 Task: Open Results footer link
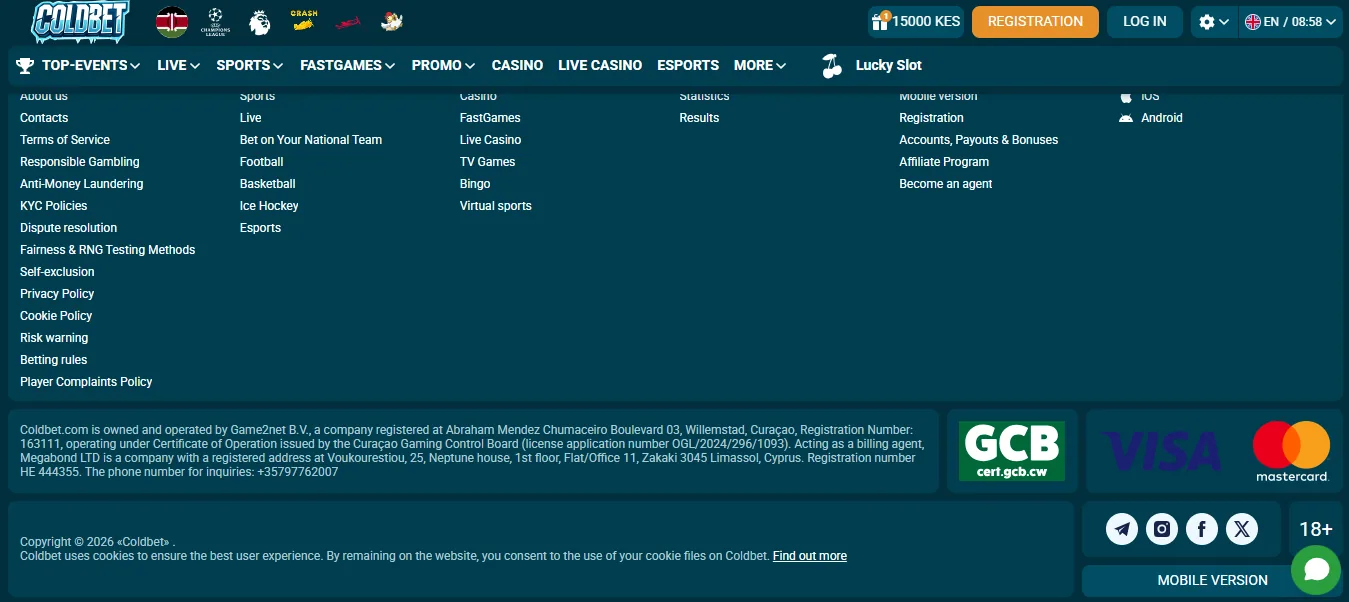click(x=699, y=118)
